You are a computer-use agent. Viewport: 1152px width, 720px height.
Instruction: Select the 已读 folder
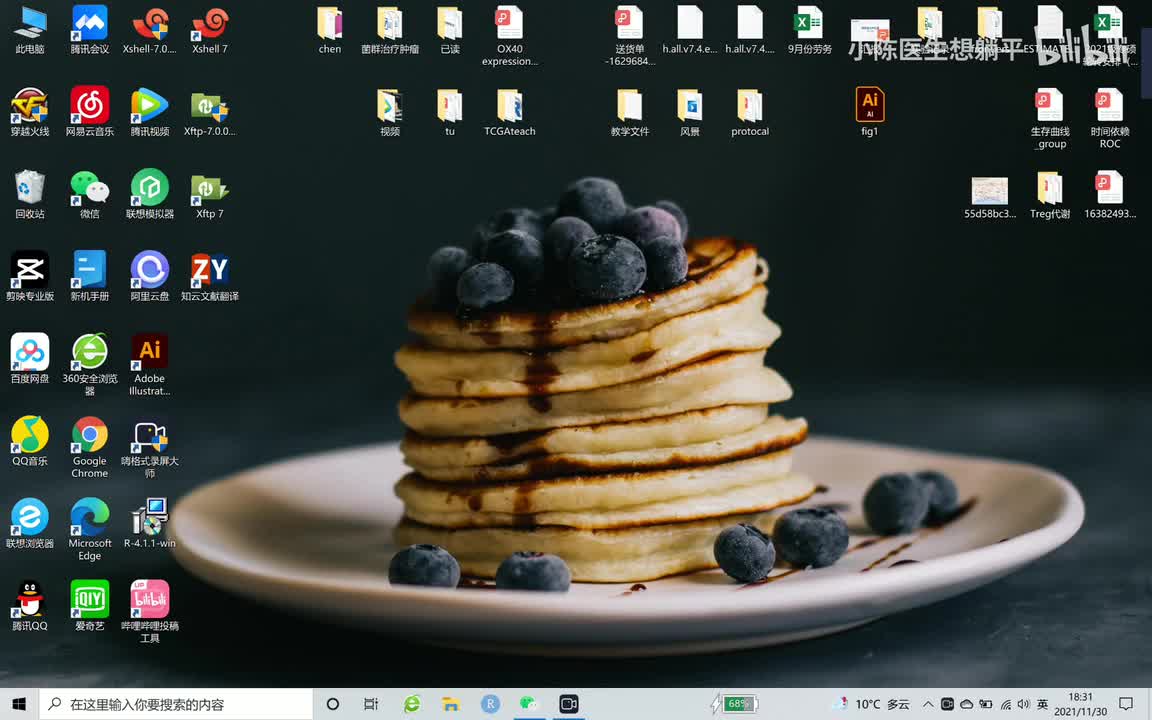(450, 31)
